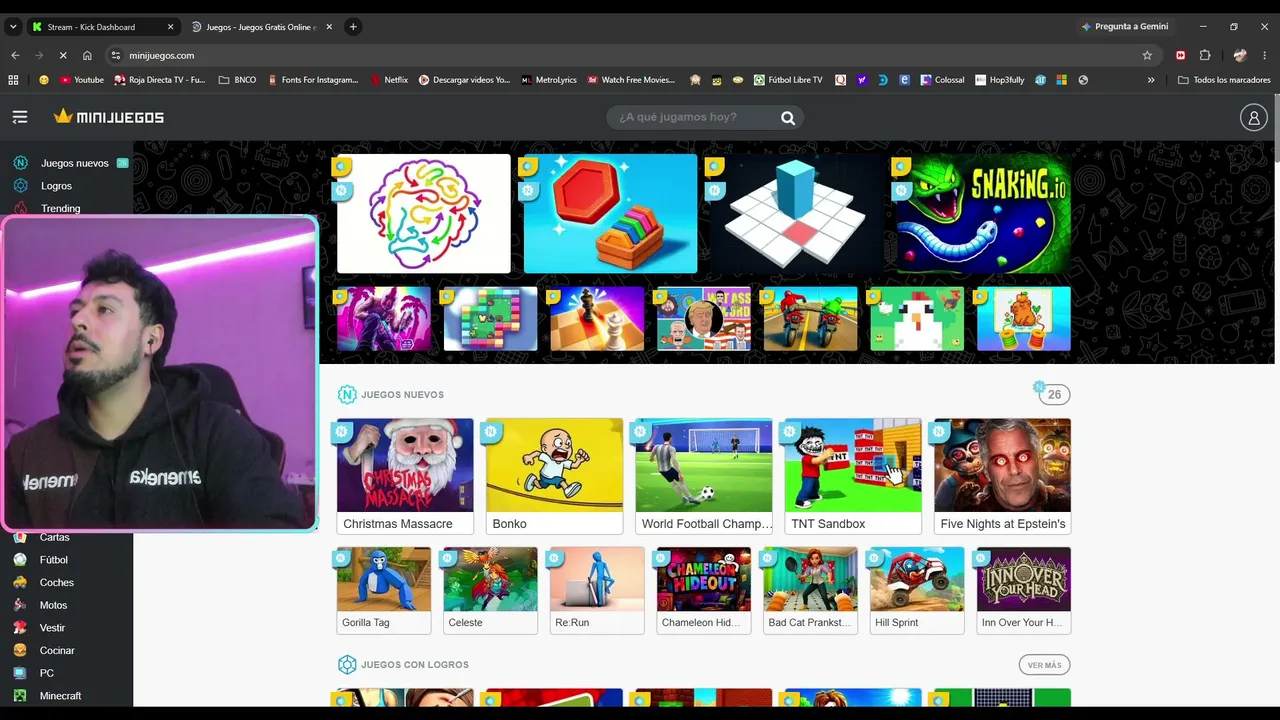
Task: Open the Christmas Massacre game card
Action: point(405,476)
